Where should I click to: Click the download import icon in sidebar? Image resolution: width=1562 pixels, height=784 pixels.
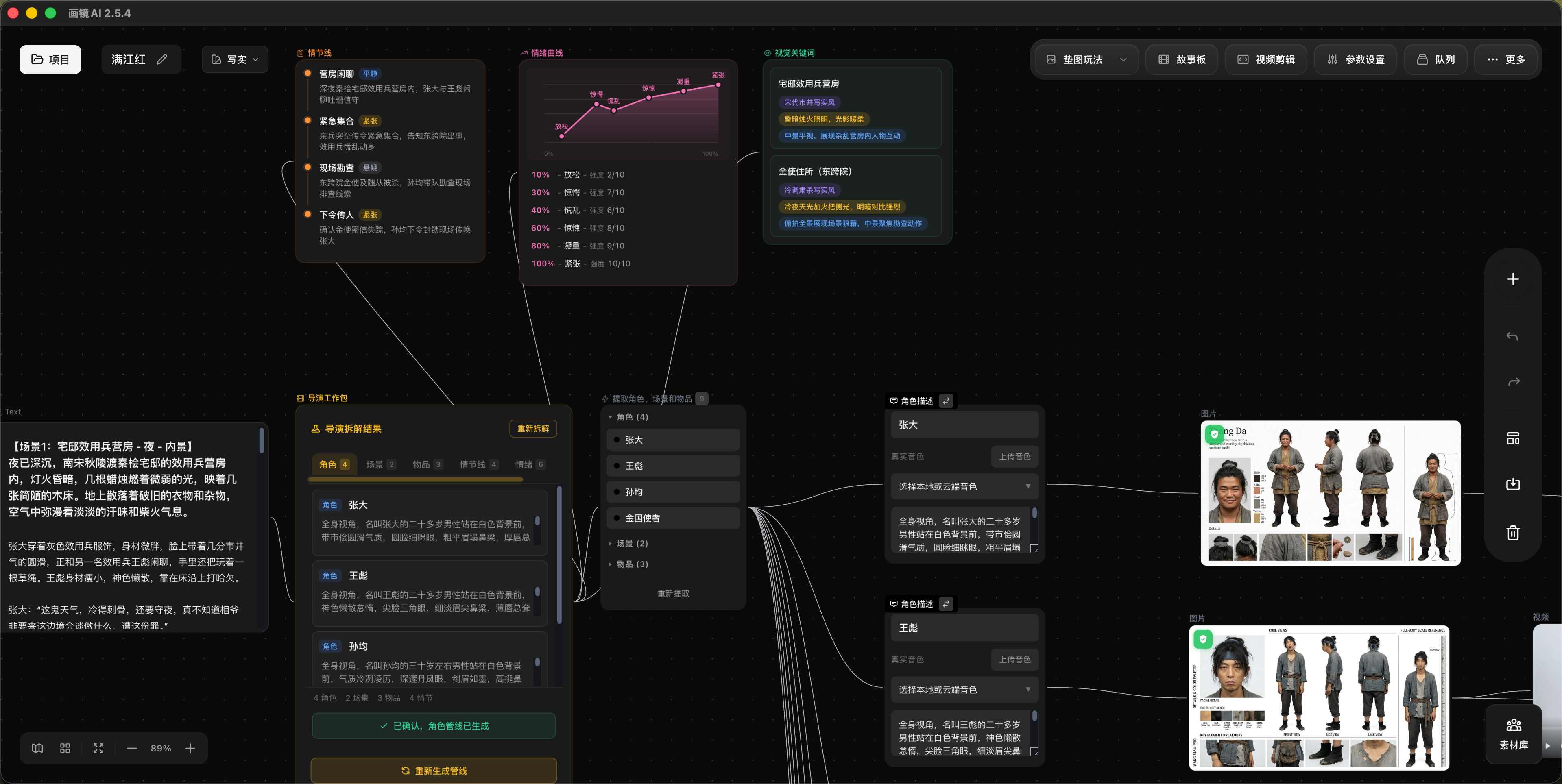[x=1513, y=484]
